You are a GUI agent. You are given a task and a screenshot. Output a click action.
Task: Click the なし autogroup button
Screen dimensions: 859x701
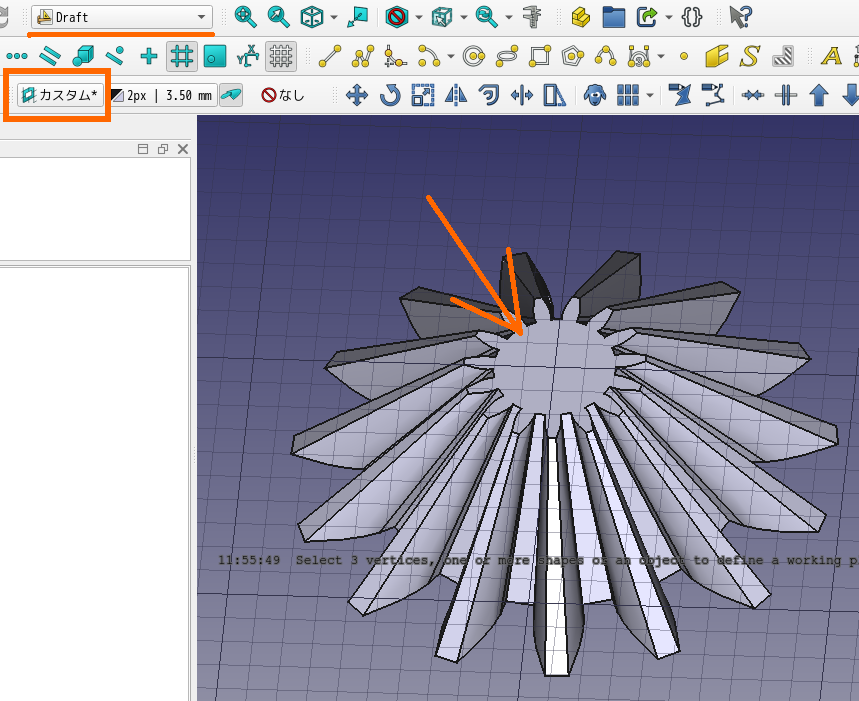point(283,96)
